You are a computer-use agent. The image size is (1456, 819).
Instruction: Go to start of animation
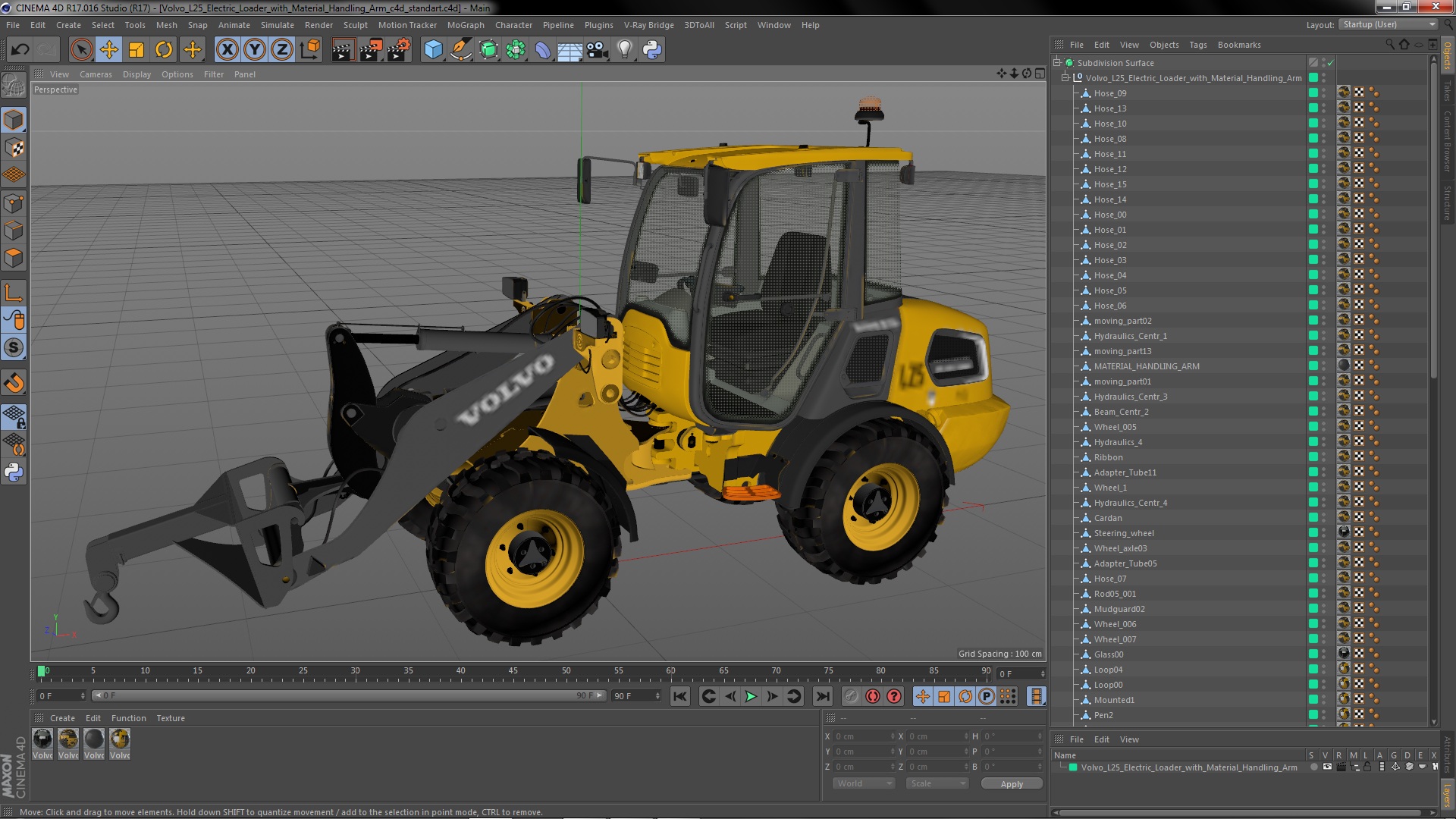(x=680, y=696)
